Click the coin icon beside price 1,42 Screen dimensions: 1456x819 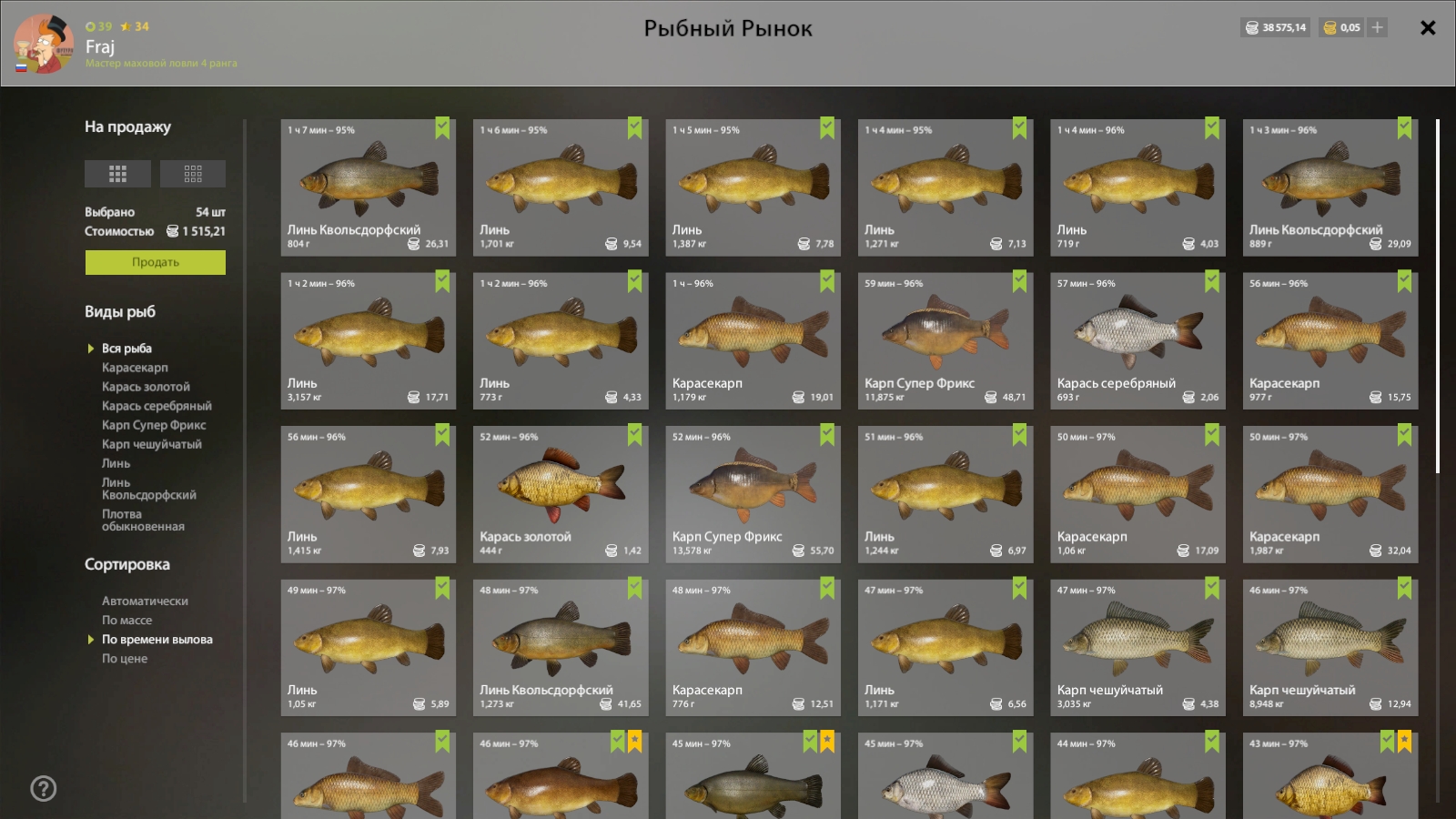pos(612,551)
